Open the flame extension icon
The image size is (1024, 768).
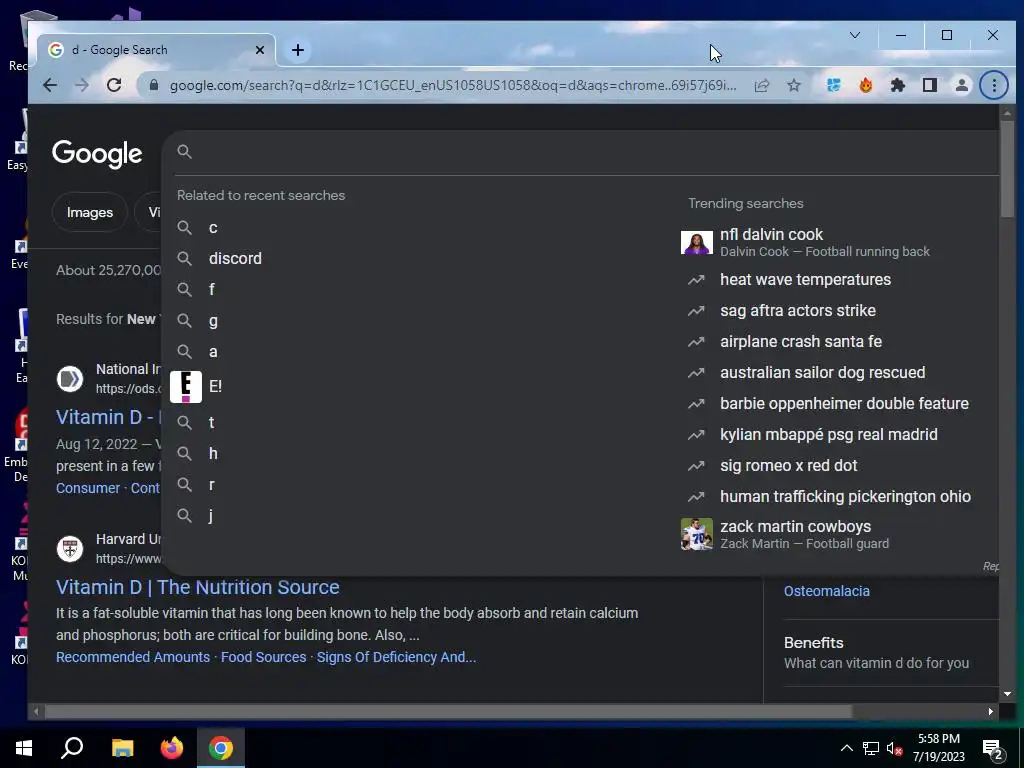[x=866, y=85]
